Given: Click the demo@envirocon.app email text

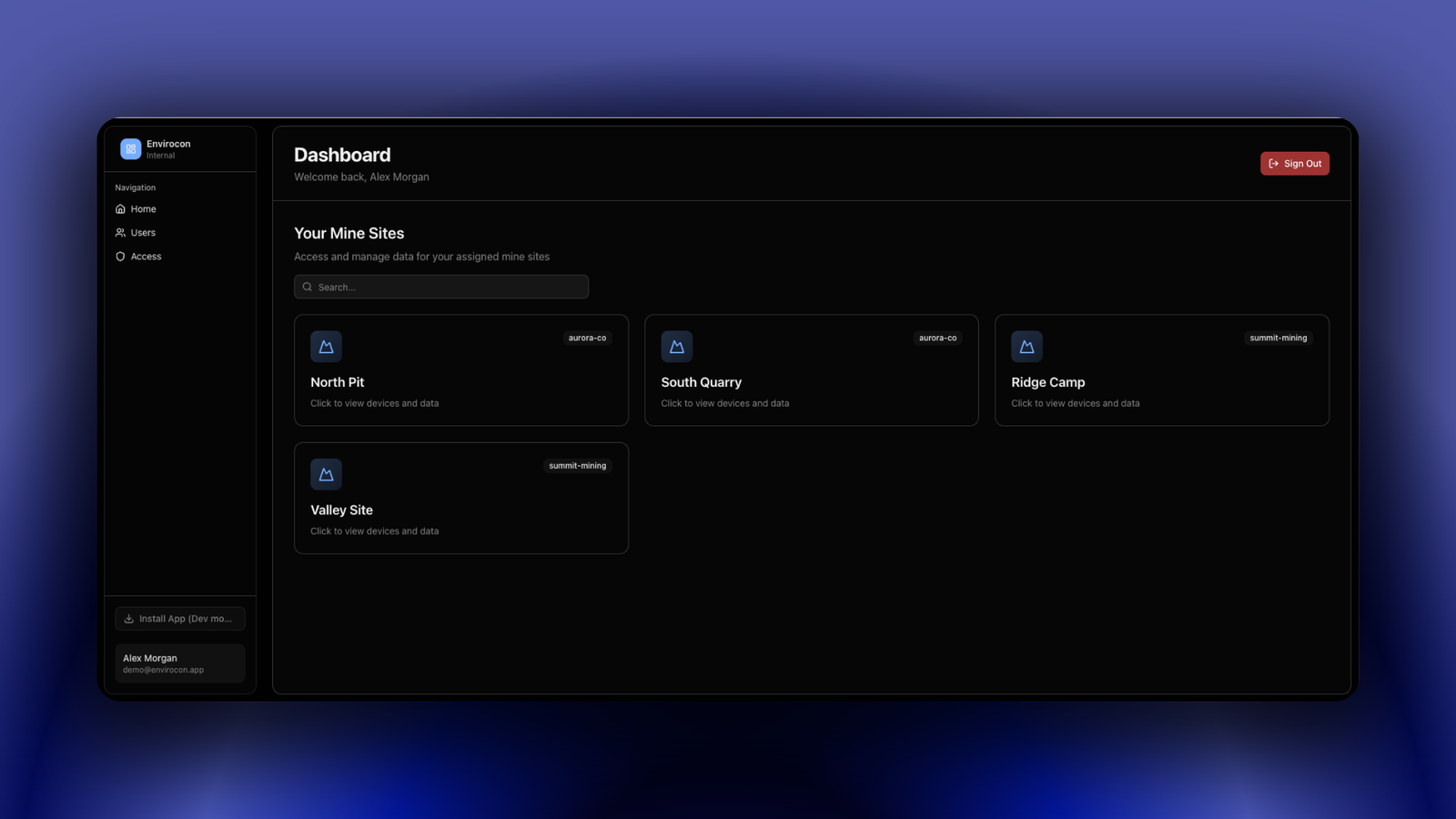Looking at the screenshot, I should pyautogui.click(x=164, y=670).
